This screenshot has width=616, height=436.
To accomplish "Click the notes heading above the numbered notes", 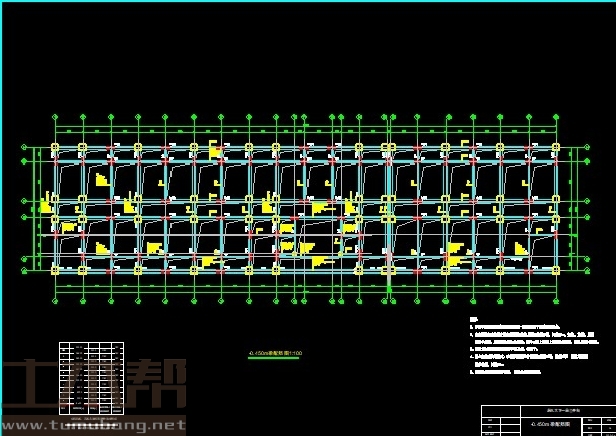I will point(472,321).
